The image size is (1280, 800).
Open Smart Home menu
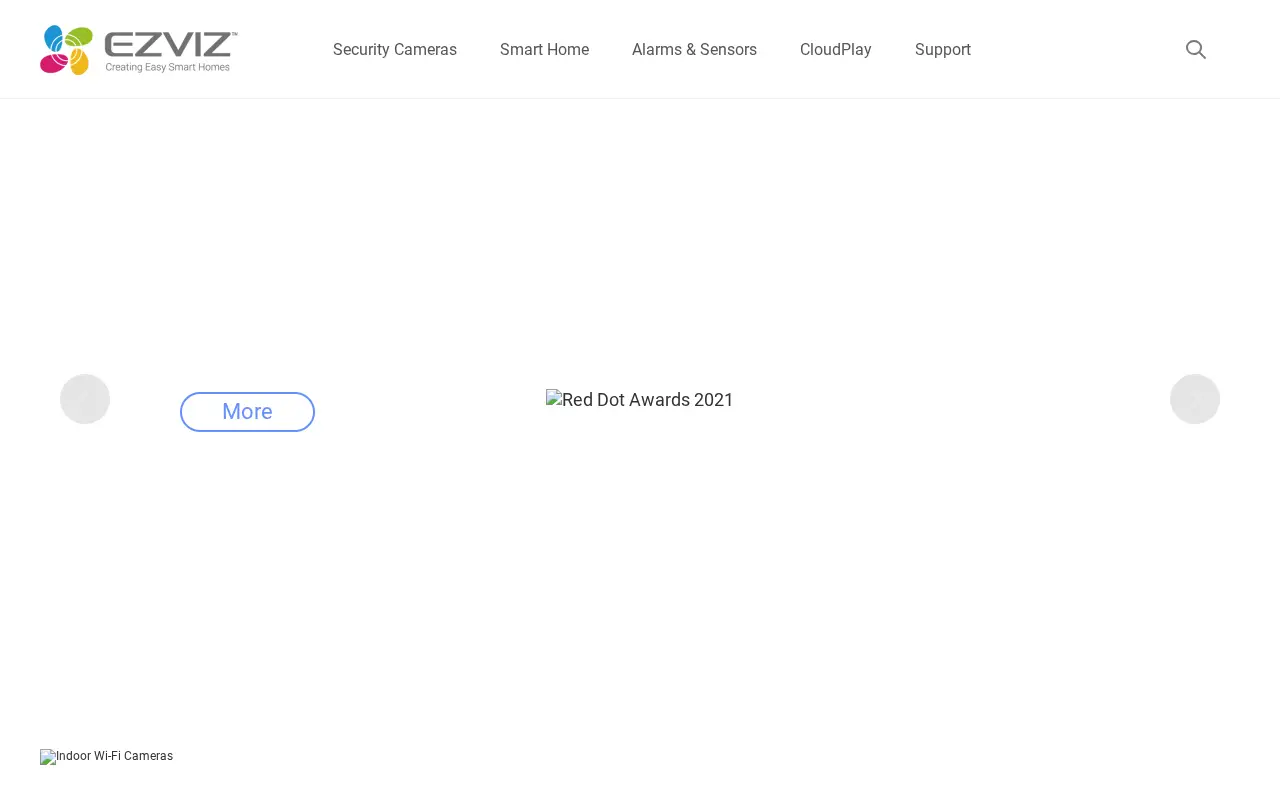tap(544, 50)
